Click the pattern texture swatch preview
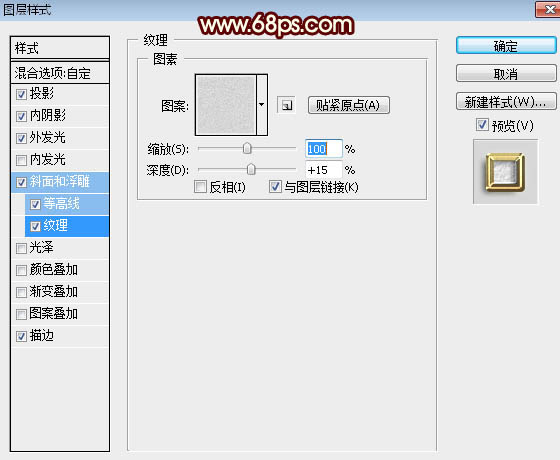Screen dimensions: 560x460 pos(226,105)
